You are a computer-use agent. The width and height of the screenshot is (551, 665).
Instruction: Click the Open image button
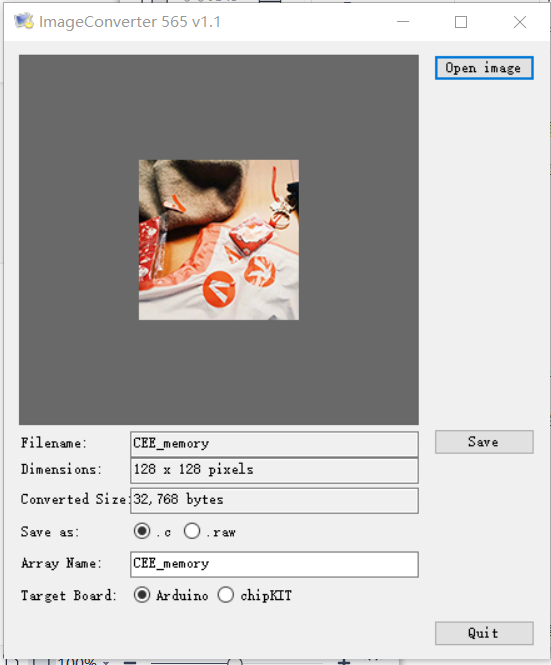coord(484,68)
